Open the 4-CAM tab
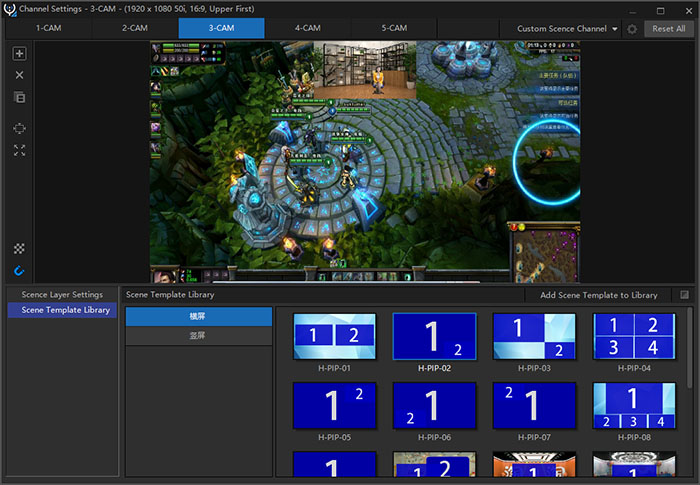The height and width of the screenshot is (485, 700). point(308,28)
